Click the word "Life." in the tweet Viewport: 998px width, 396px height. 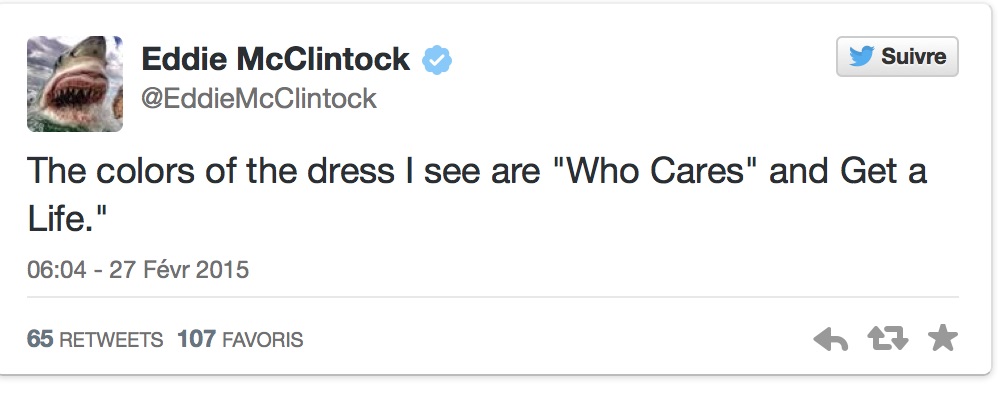tap(57, 218)
